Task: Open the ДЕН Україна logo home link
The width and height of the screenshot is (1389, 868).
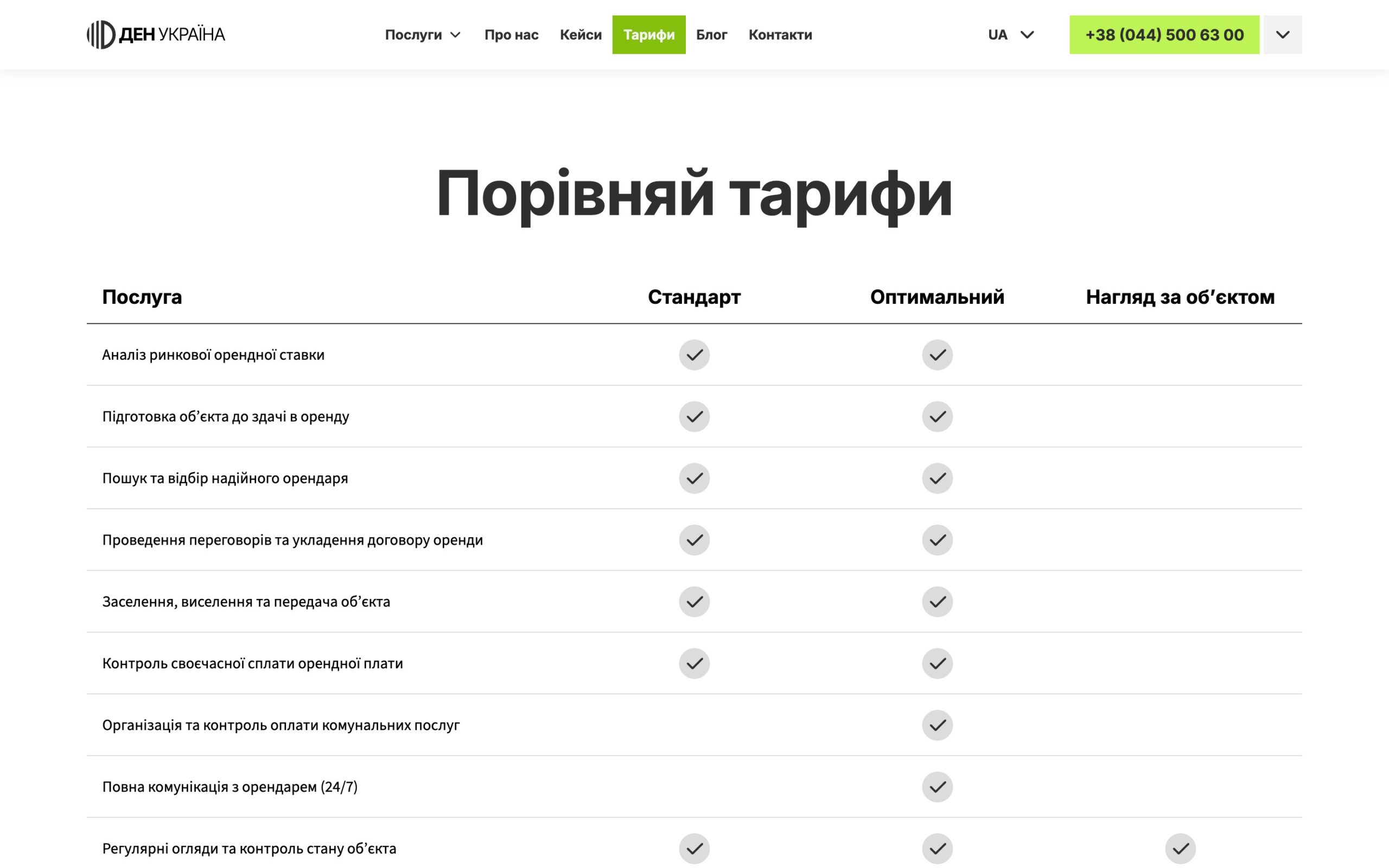Action: pos(156,34)
